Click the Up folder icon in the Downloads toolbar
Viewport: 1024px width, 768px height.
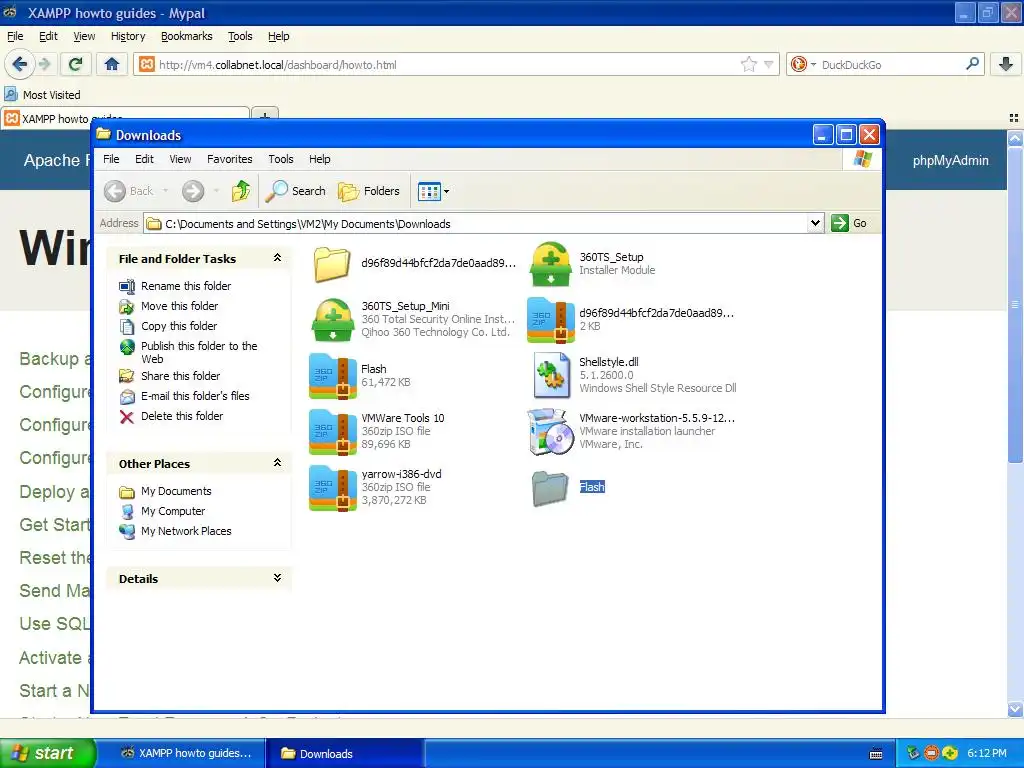pos(241,191)
